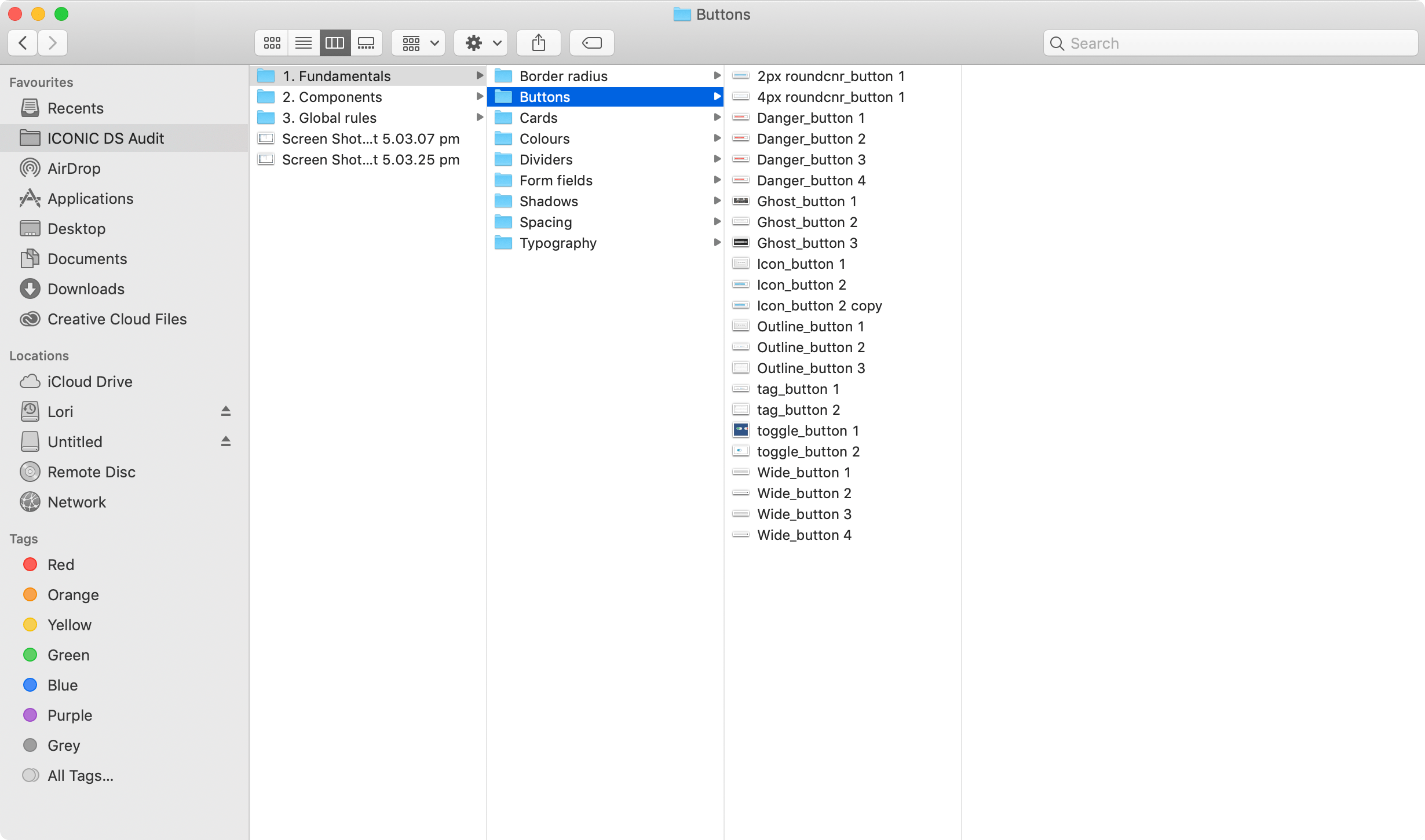Go forward with the forward arrow
Viewport: 1425px width, 840px height.
[53, 43]
